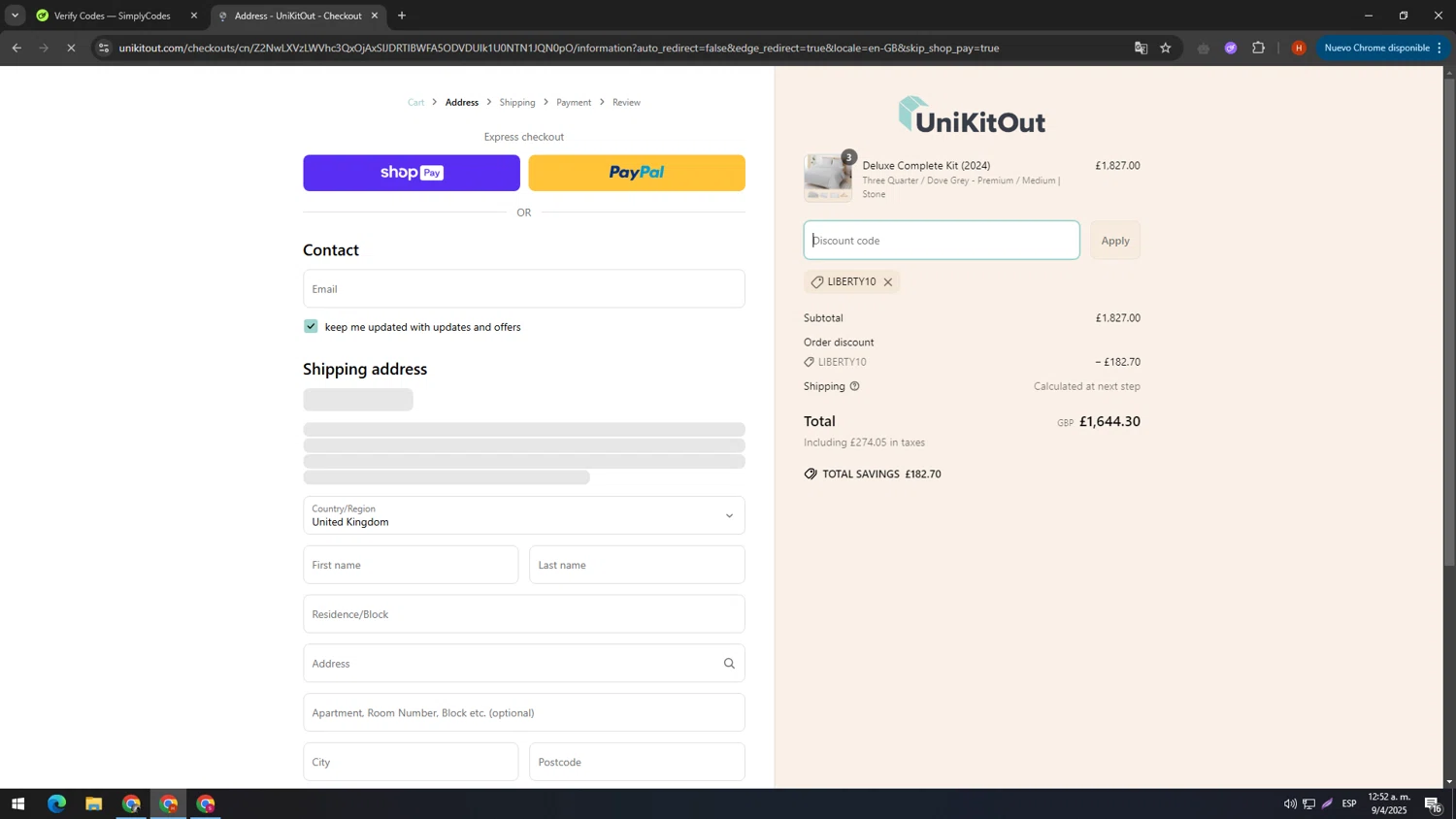Viewport: 1456px width, 819px height.
Task: Open the tab search dropdown arrow
Action: tap(15, 16)
